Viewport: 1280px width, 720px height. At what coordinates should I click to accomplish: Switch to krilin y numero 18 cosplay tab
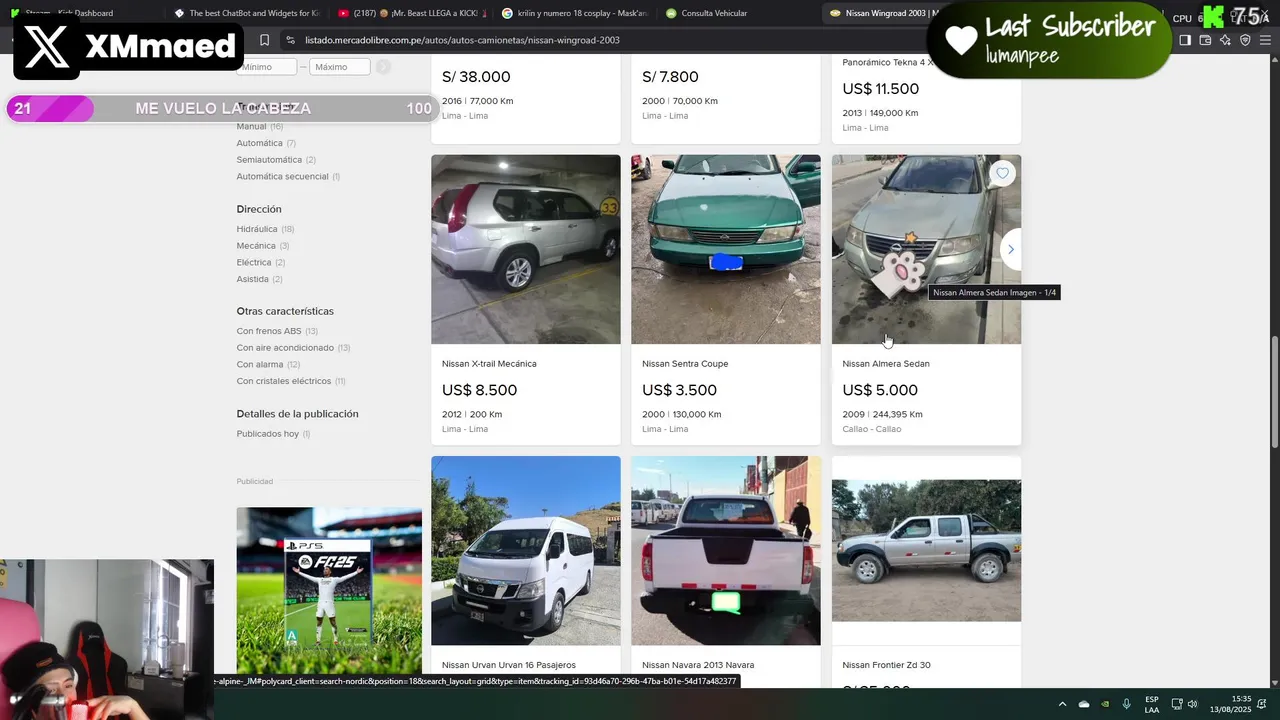coord(574,13)
